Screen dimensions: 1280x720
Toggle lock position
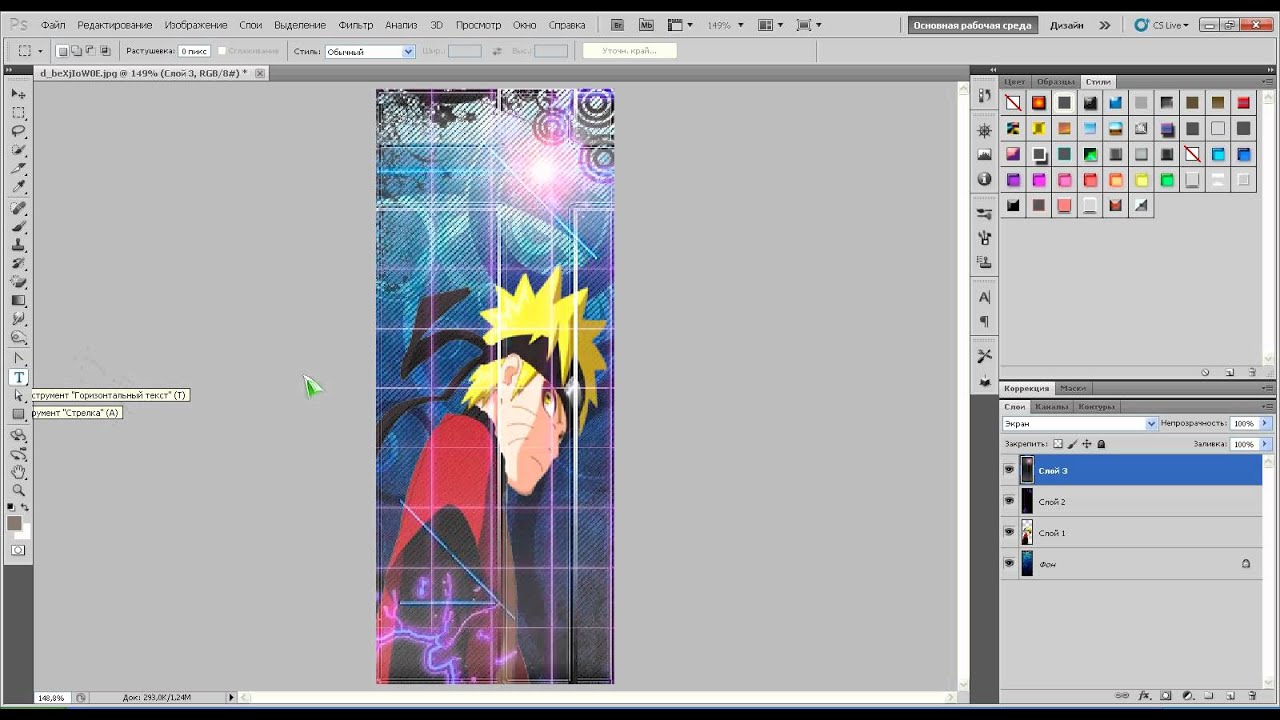1087,444
